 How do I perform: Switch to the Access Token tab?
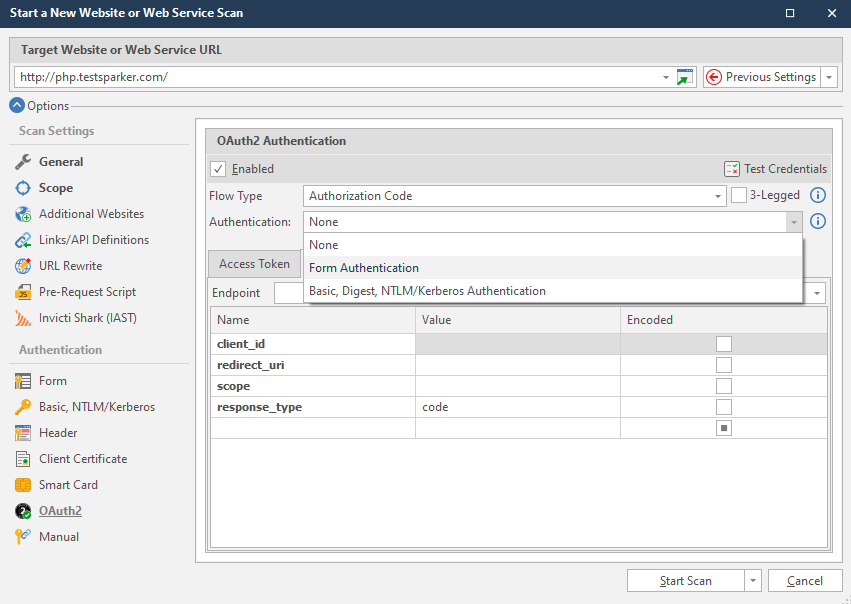pos(254,264)
